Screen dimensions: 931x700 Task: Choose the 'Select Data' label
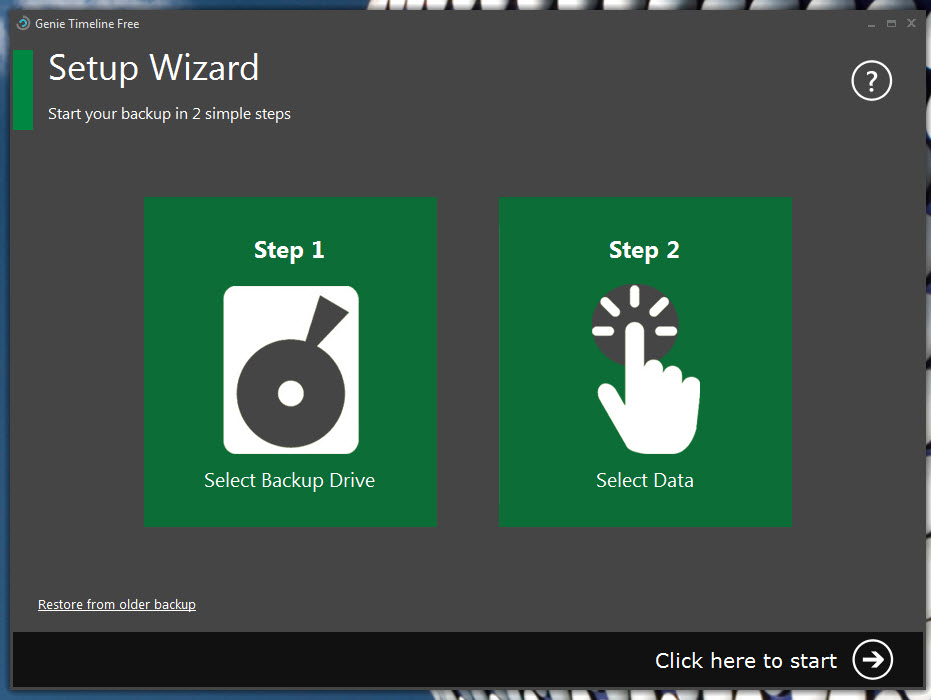click(x=645, y=480)
